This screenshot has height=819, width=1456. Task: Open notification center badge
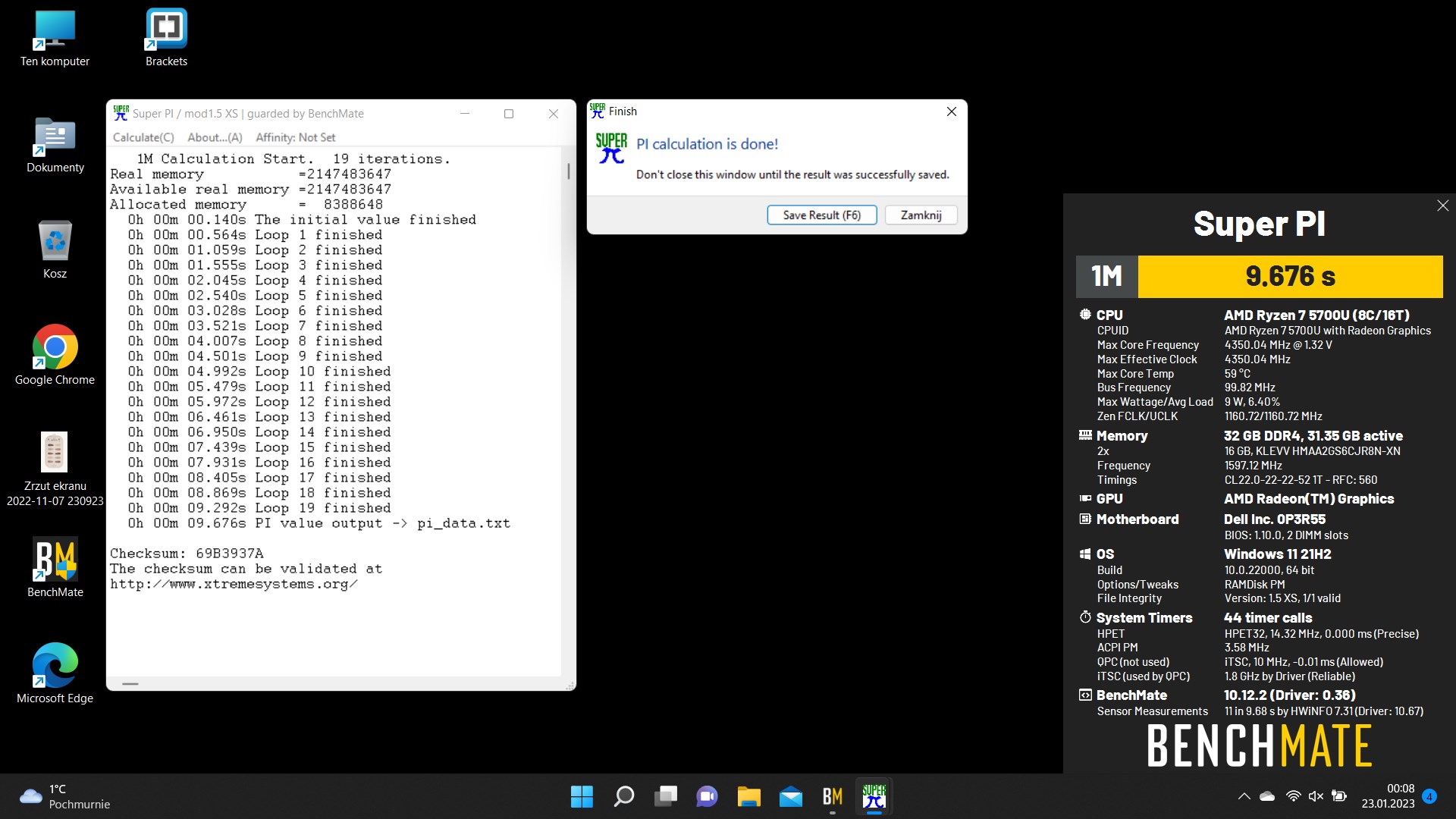pos(1429,796)
